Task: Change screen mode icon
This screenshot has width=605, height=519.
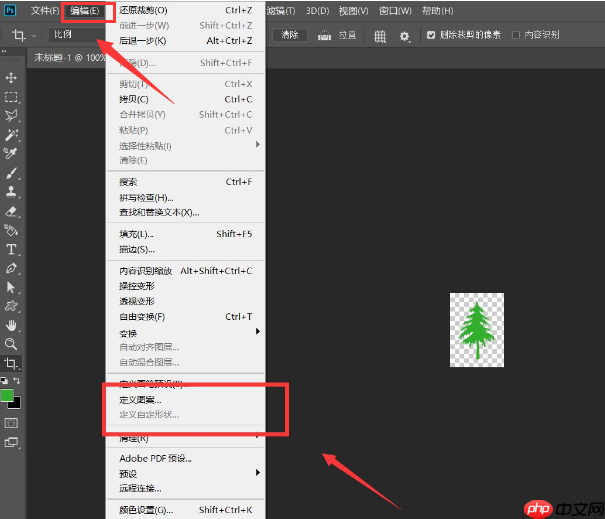Action: pos(11,442)
